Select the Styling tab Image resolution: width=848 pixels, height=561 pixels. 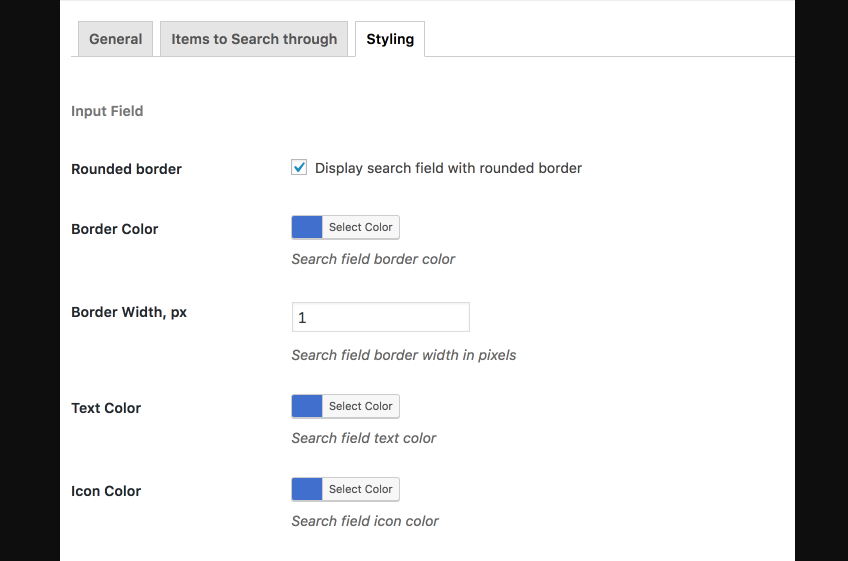coord(390,39)
